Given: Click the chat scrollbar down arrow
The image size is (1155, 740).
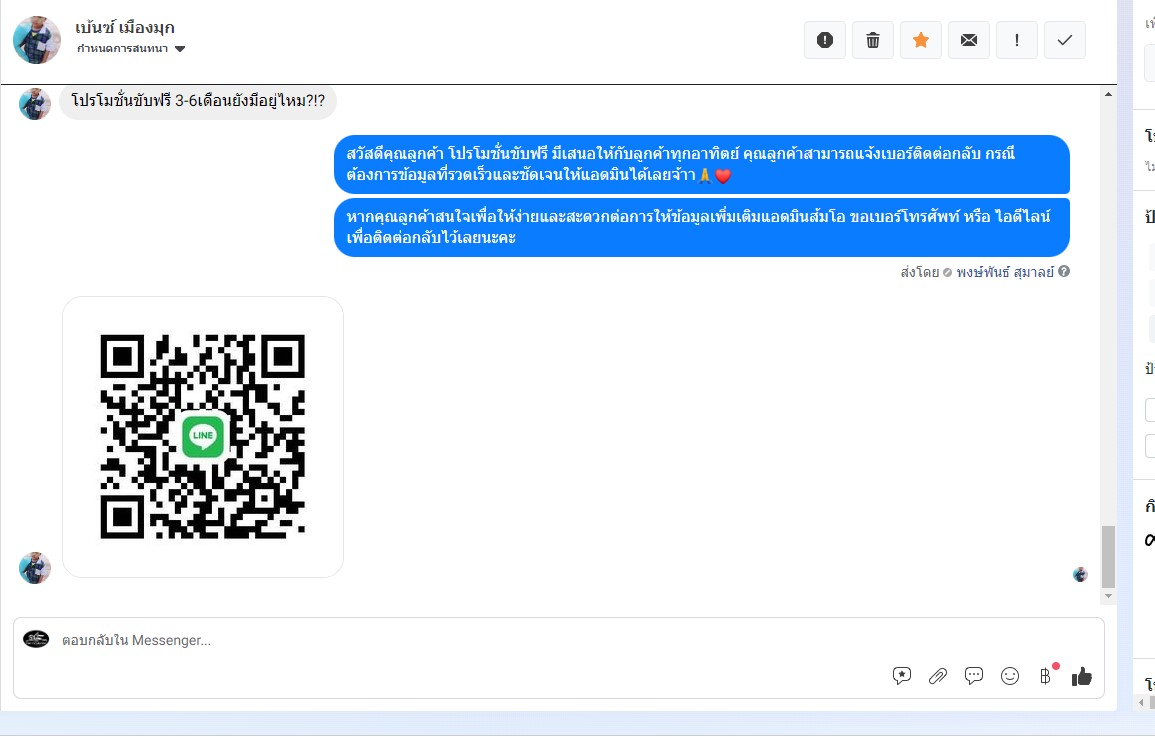Looking at the screenshot, I should point(1108,596).
